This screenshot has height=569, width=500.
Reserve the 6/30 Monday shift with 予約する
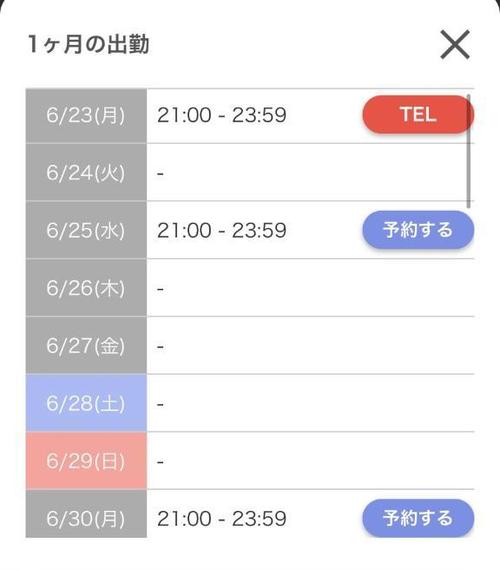pyautogui.click(x=418, y=518)
